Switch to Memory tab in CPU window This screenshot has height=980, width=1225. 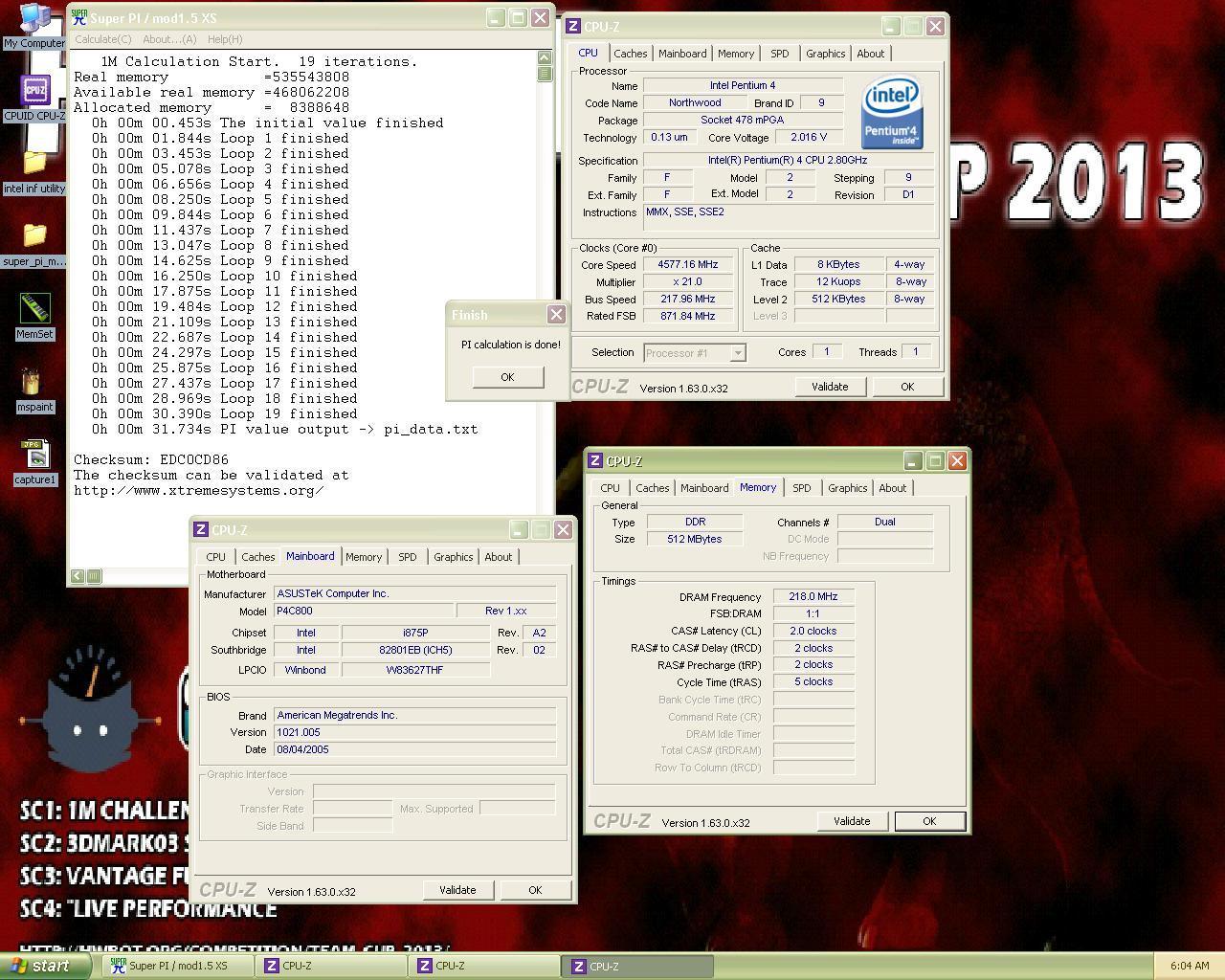[x=736, y=54]
